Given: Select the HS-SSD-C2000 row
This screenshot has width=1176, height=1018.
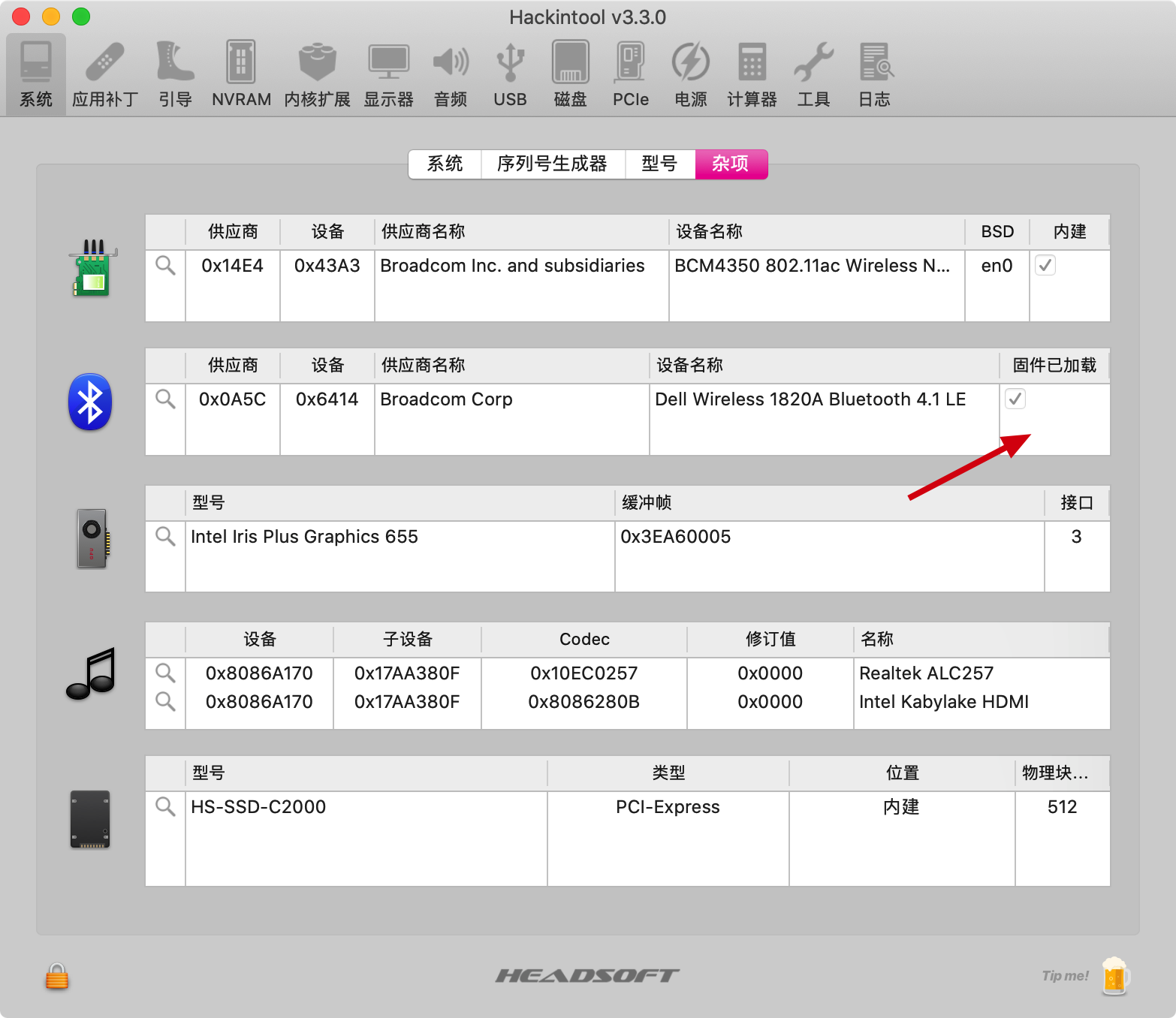Looking at the screenshot, I should (x=628, y=807).
